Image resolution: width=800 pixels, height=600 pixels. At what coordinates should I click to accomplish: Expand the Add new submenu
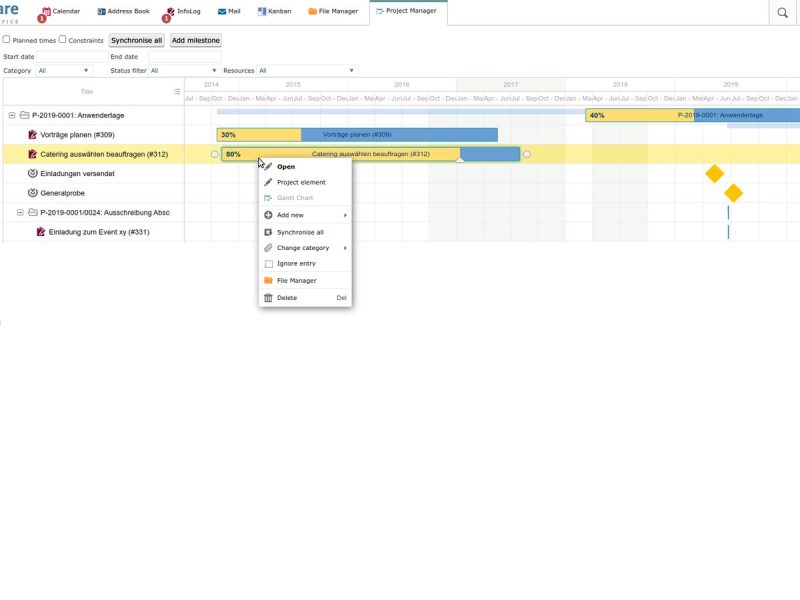pyautogui.click(x=305, y=215)
